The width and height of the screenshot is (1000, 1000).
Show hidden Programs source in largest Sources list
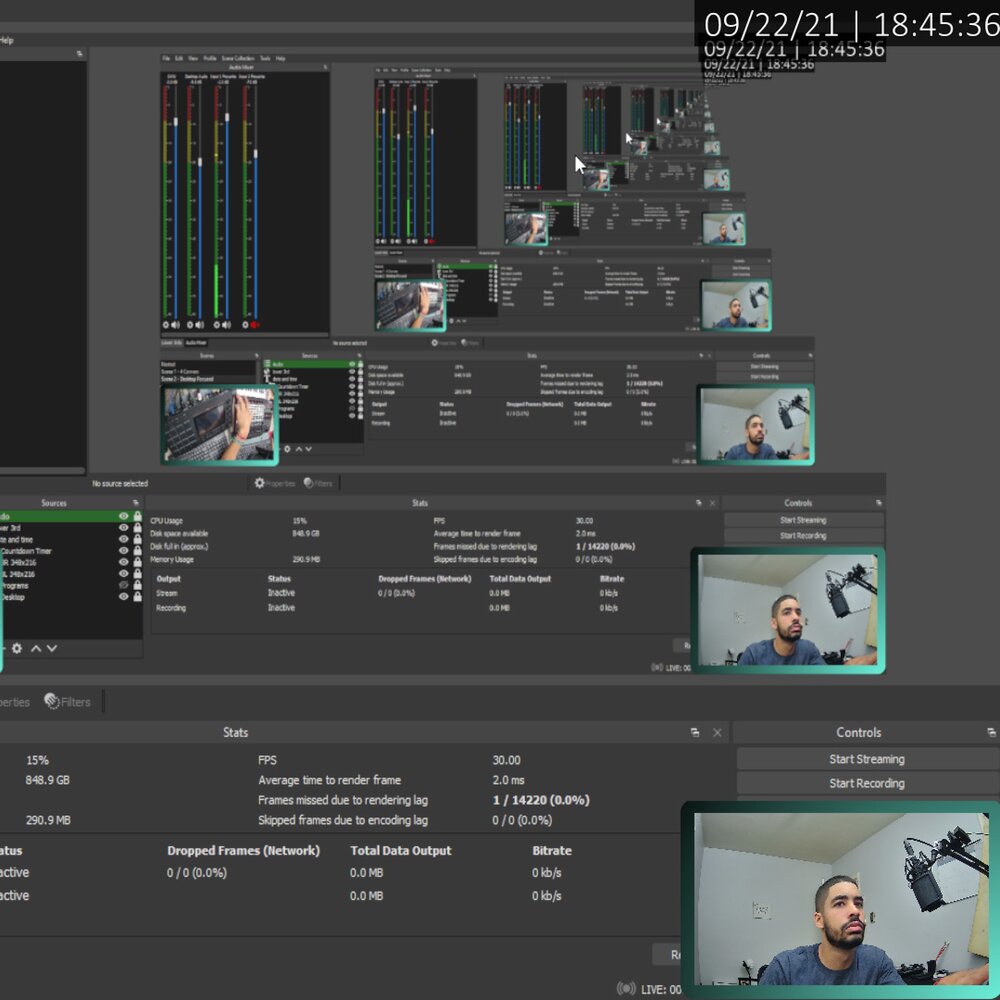pyautogui.click(x=124, y=585)
